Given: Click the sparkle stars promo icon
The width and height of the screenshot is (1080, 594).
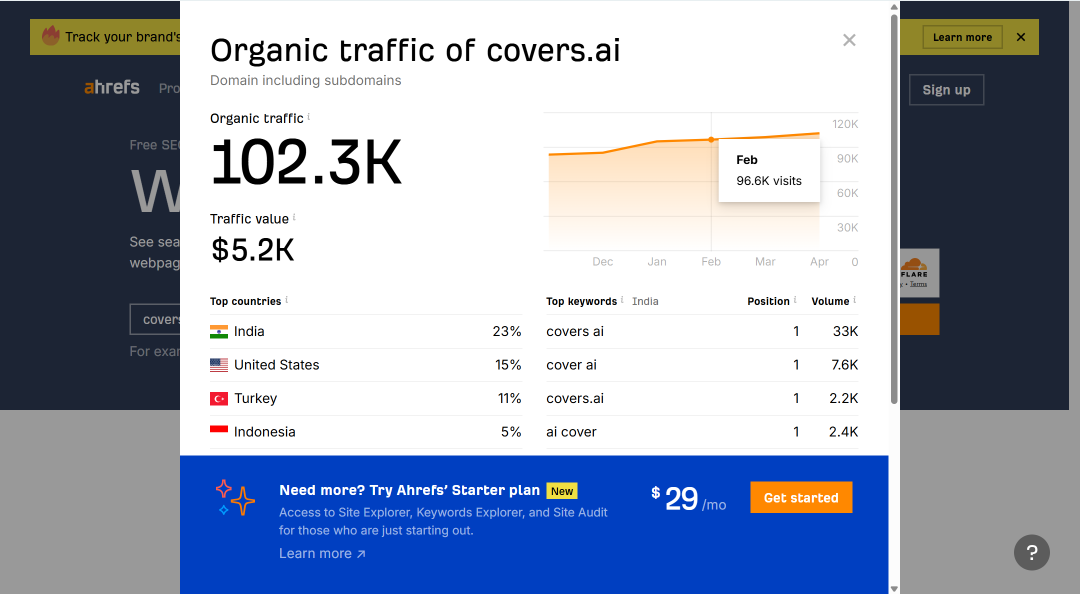Looking at the screenshot, I should point(235,498).
